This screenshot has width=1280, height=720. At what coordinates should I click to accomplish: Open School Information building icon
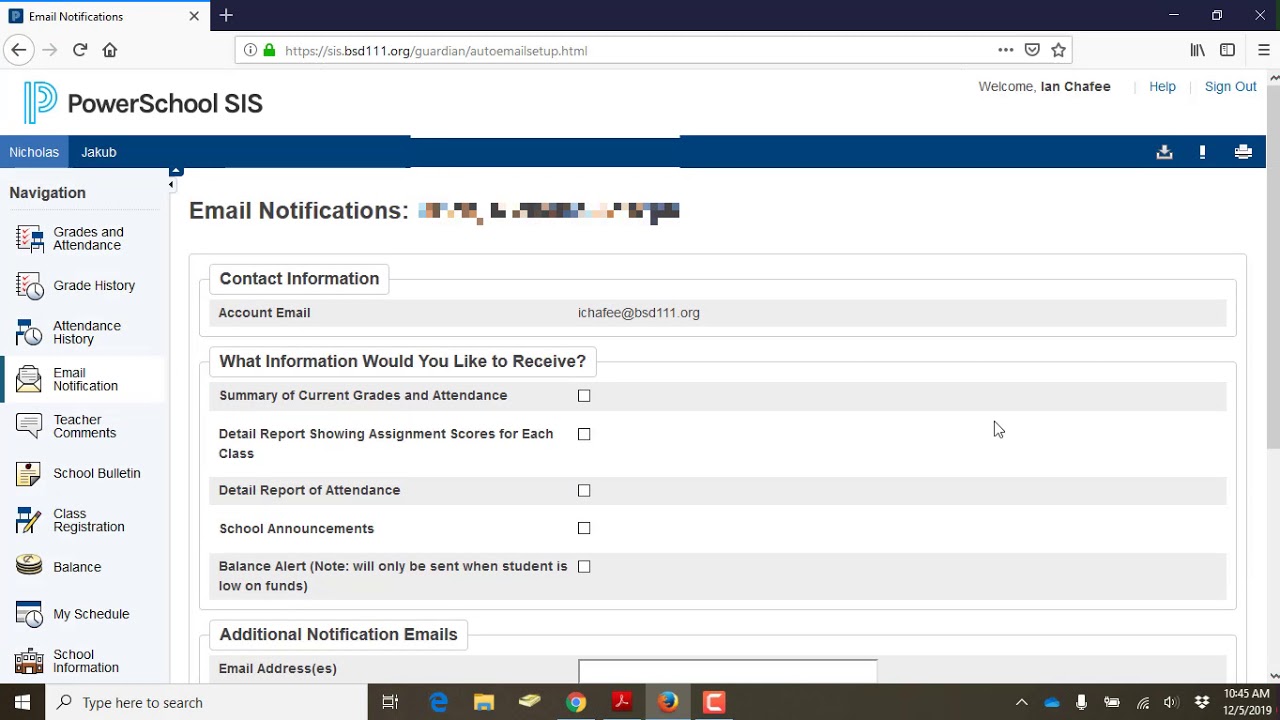(x=30, y=661)
